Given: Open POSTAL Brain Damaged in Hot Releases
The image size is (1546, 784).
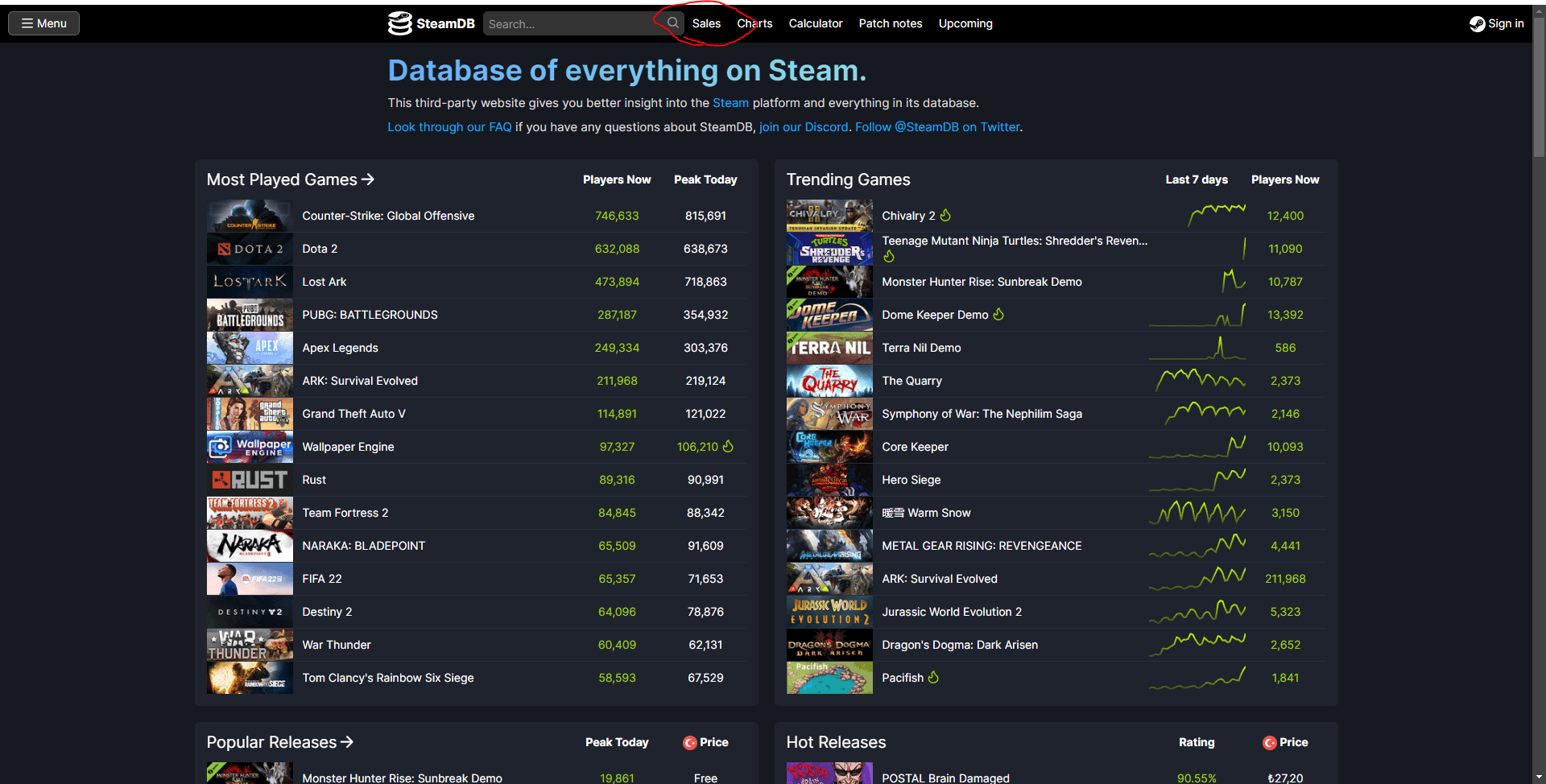Looking at the screenshot, I should point(945,778).
